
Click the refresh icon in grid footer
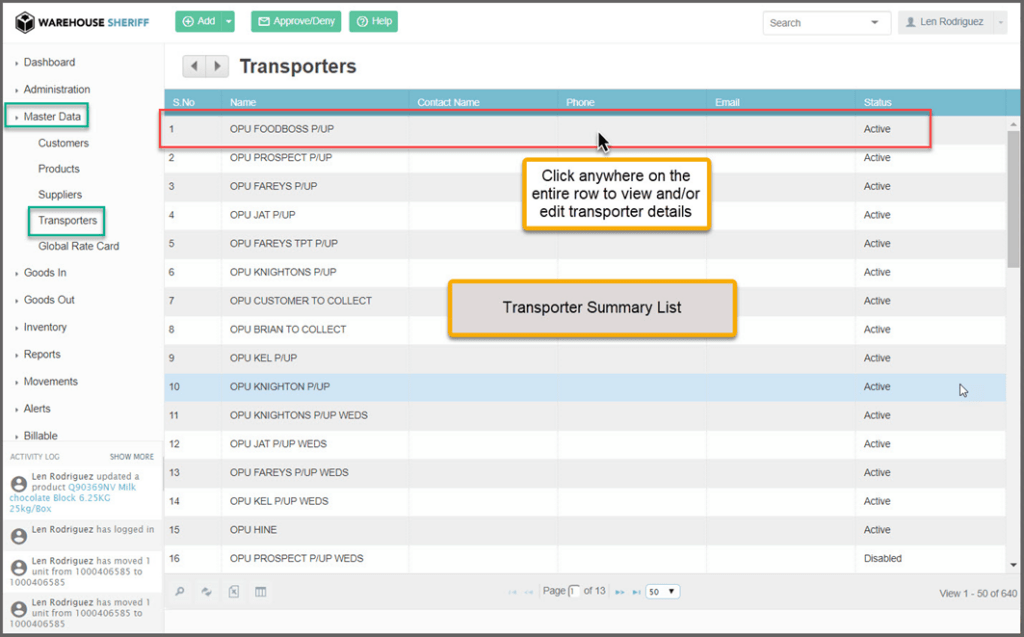pyautogui.click(x=206, y=591)
